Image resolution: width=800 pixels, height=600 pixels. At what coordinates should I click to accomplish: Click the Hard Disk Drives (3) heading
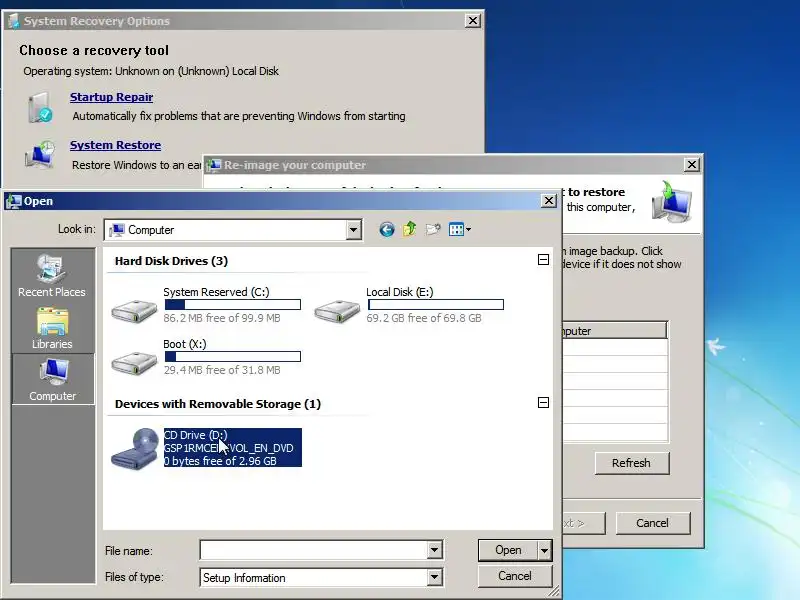(171, 261)
